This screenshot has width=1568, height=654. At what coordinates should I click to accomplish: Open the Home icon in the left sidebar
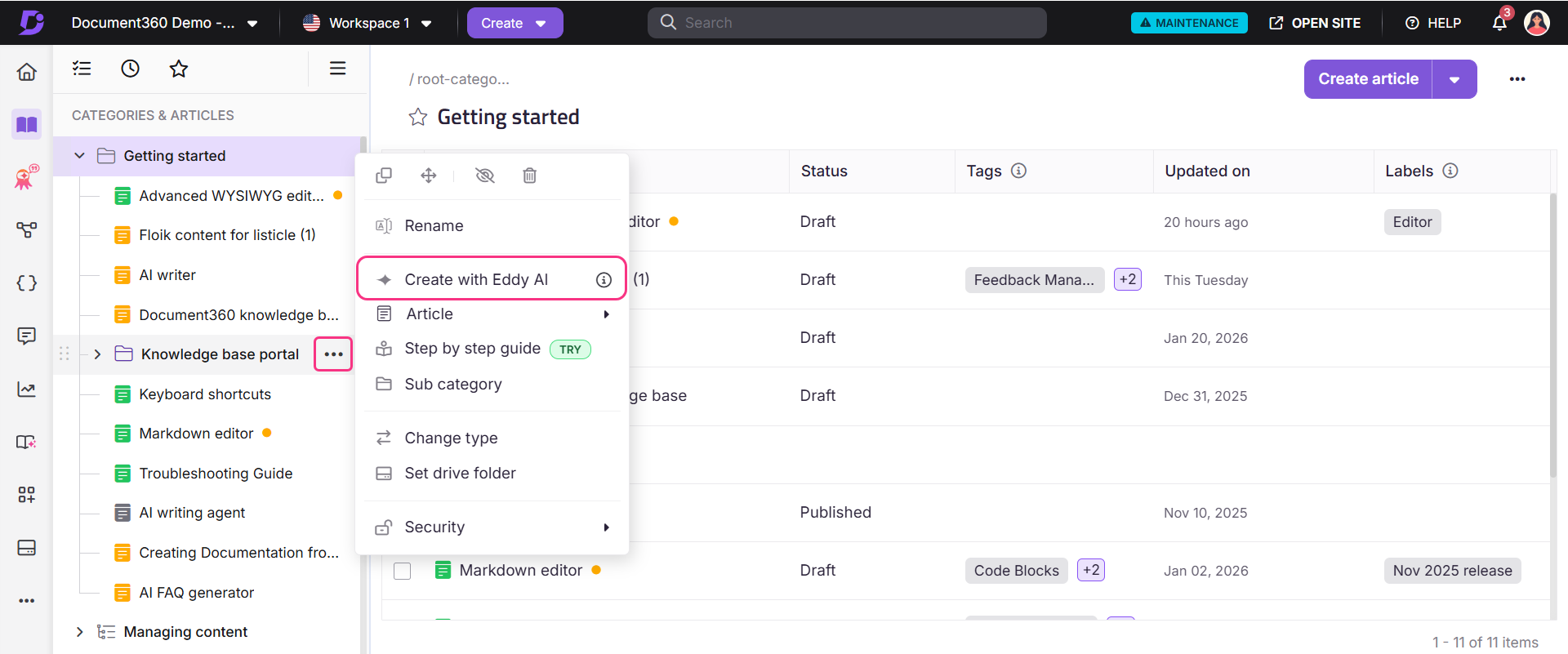click(x=27, y=72)
